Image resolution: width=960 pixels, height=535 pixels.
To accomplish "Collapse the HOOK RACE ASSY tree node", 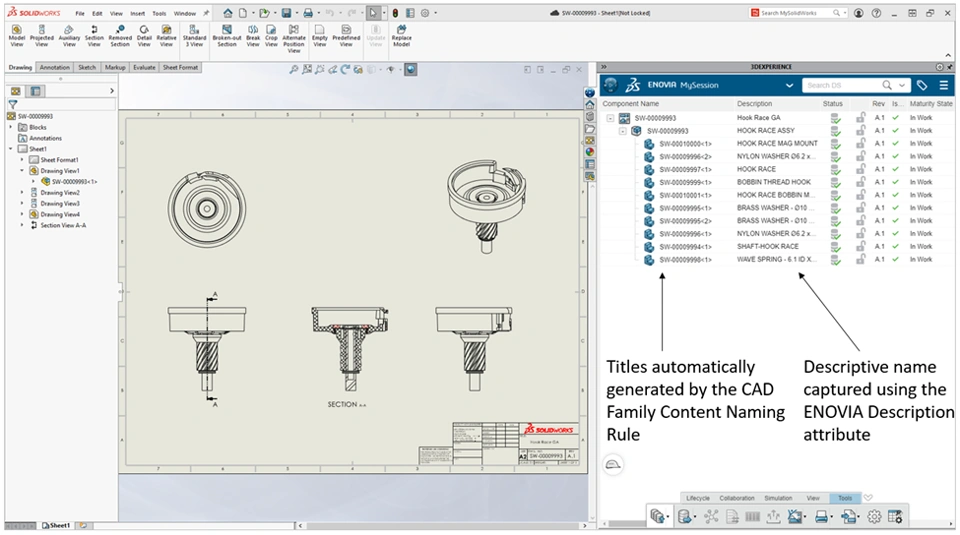I will 622,130.
